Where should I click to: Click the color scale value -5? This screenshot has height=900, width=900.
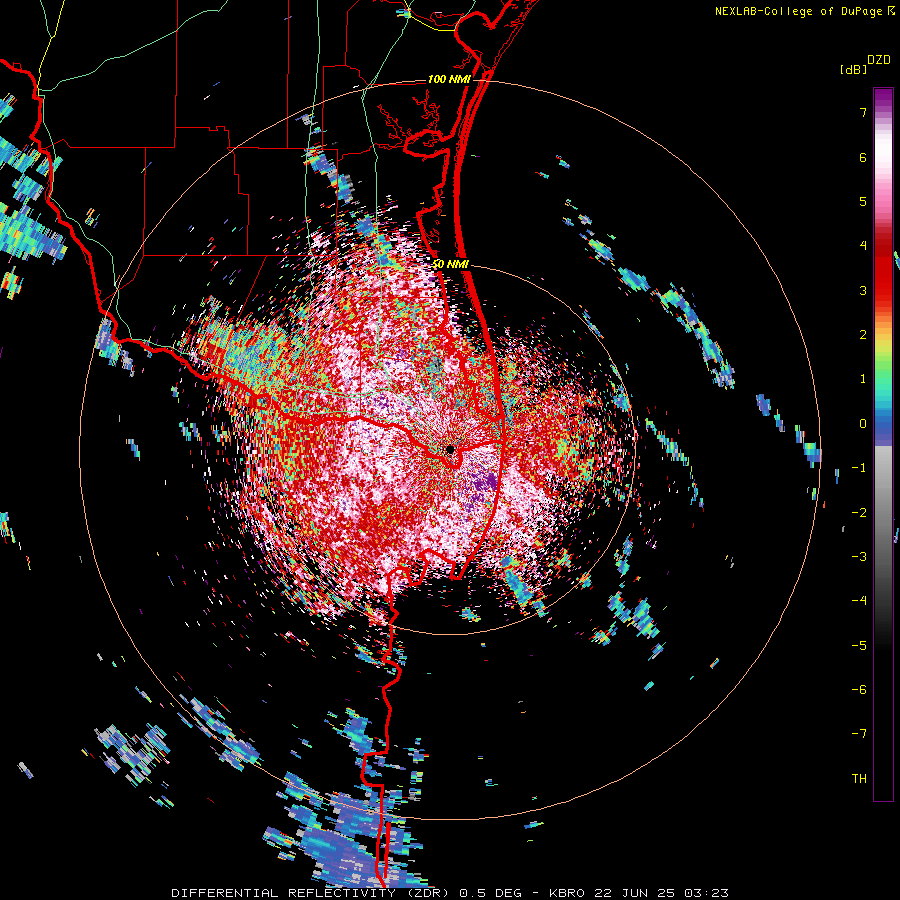click(x=859, y=646)
